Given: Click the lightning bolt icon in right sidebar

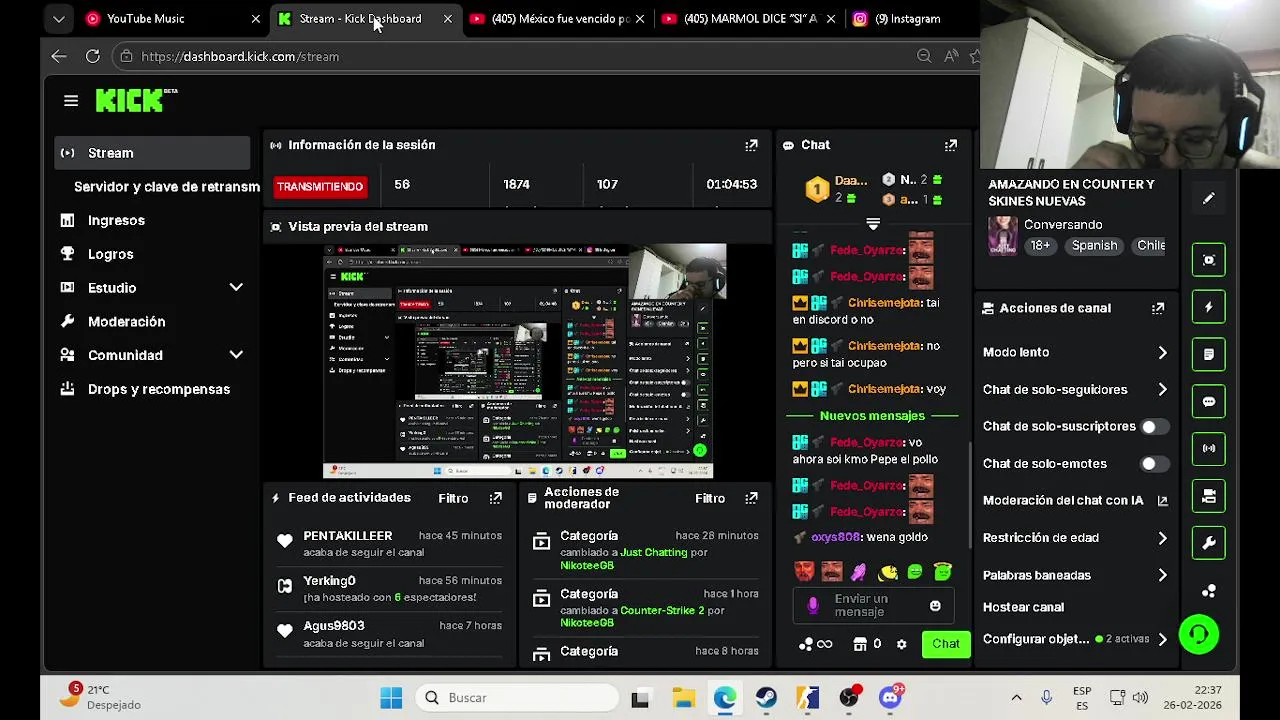Looking at the screenshot, I should click(x=1209, y=307).
